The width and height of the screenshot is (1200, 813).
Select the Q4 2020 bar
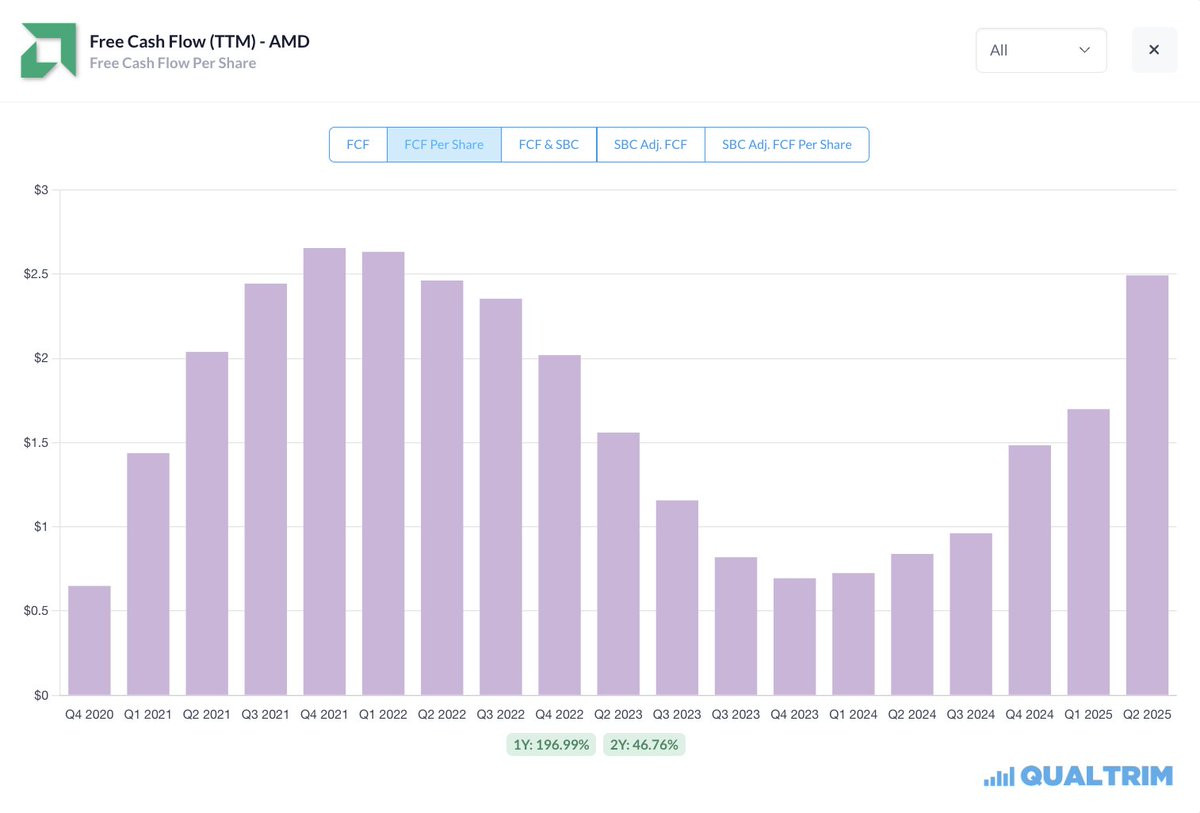point(89,640)
